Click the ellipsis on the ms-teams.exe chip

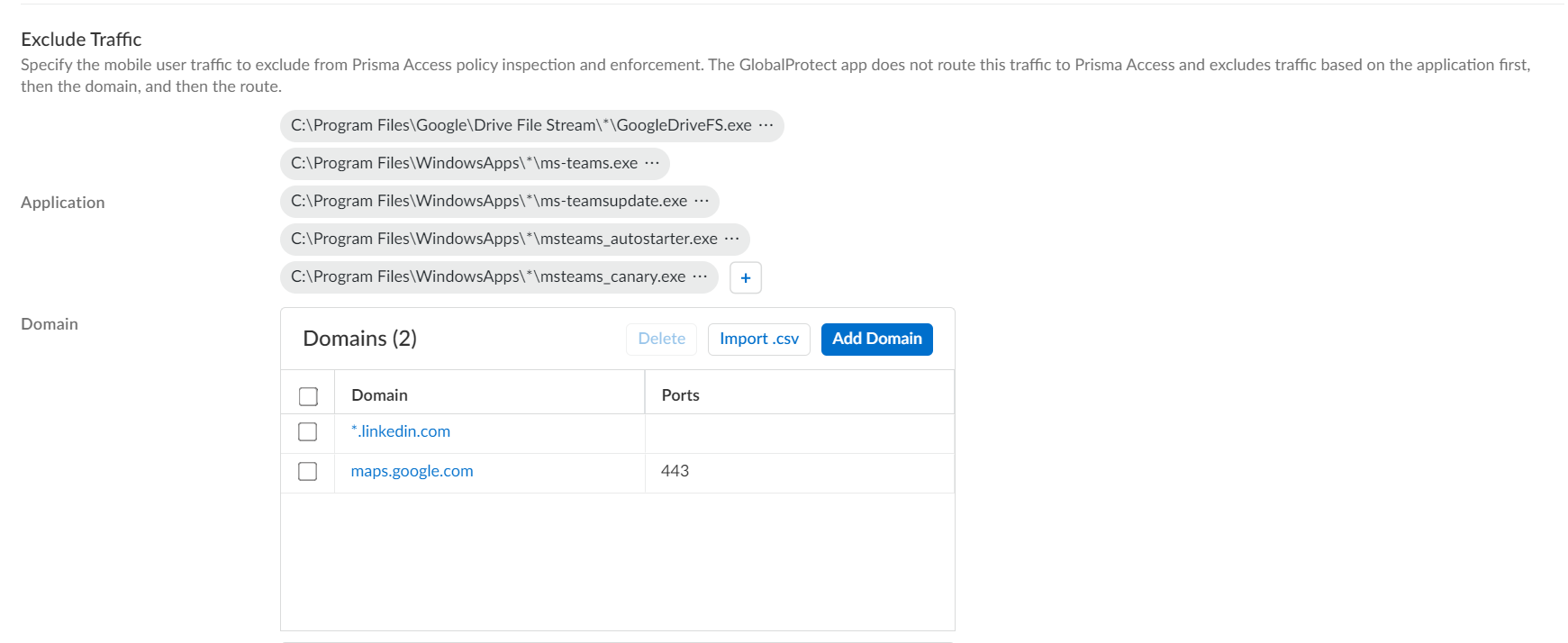652,163
